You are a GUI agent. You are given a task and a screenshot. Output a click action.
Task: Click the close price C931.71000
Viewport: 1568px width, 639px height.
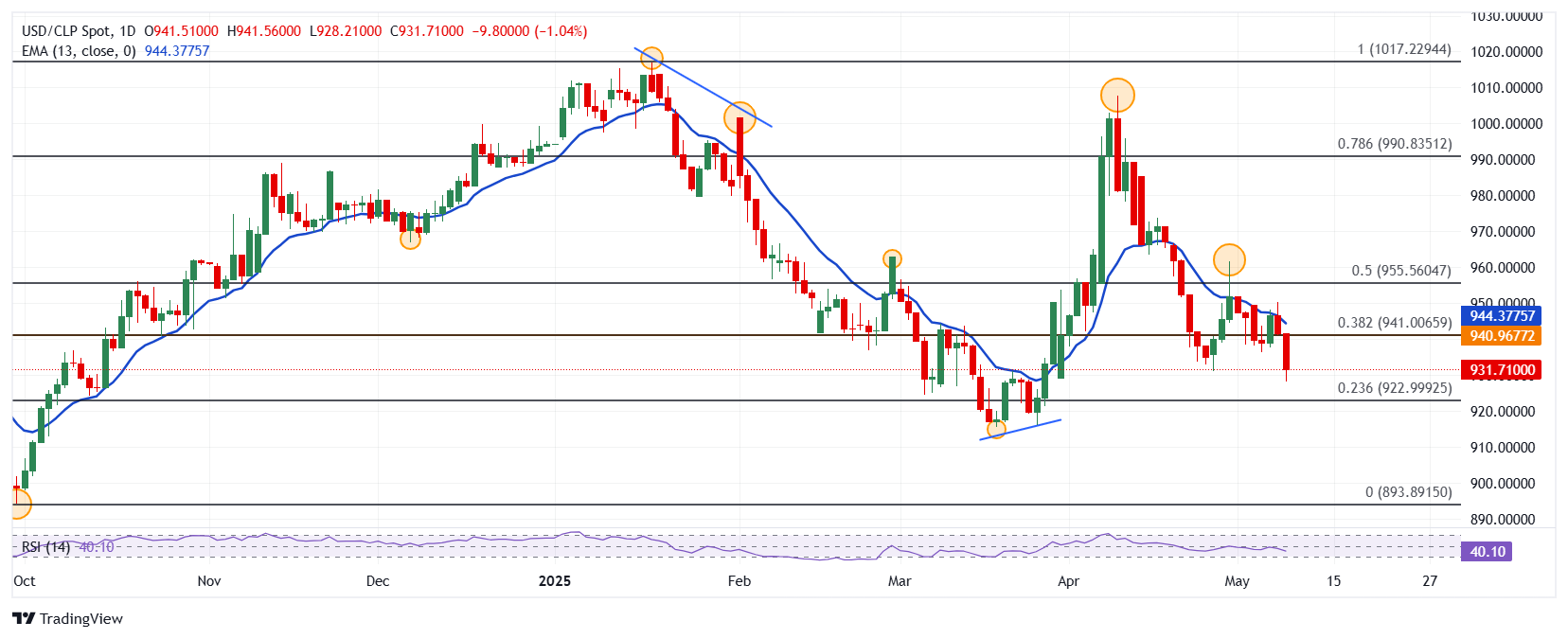pyautogui.click(x=427, y=31)
